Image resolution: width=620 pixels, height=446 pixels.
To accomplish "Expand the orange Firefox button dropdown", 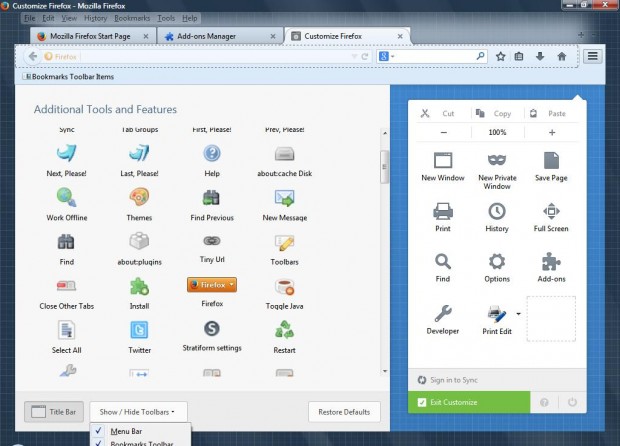I will point(232,285).
